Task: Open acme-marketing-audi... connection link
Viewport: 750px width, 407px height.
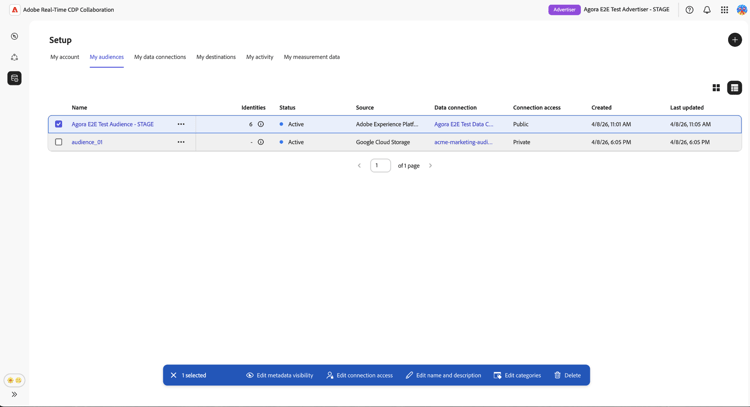Action: click(x=463, y=142)
